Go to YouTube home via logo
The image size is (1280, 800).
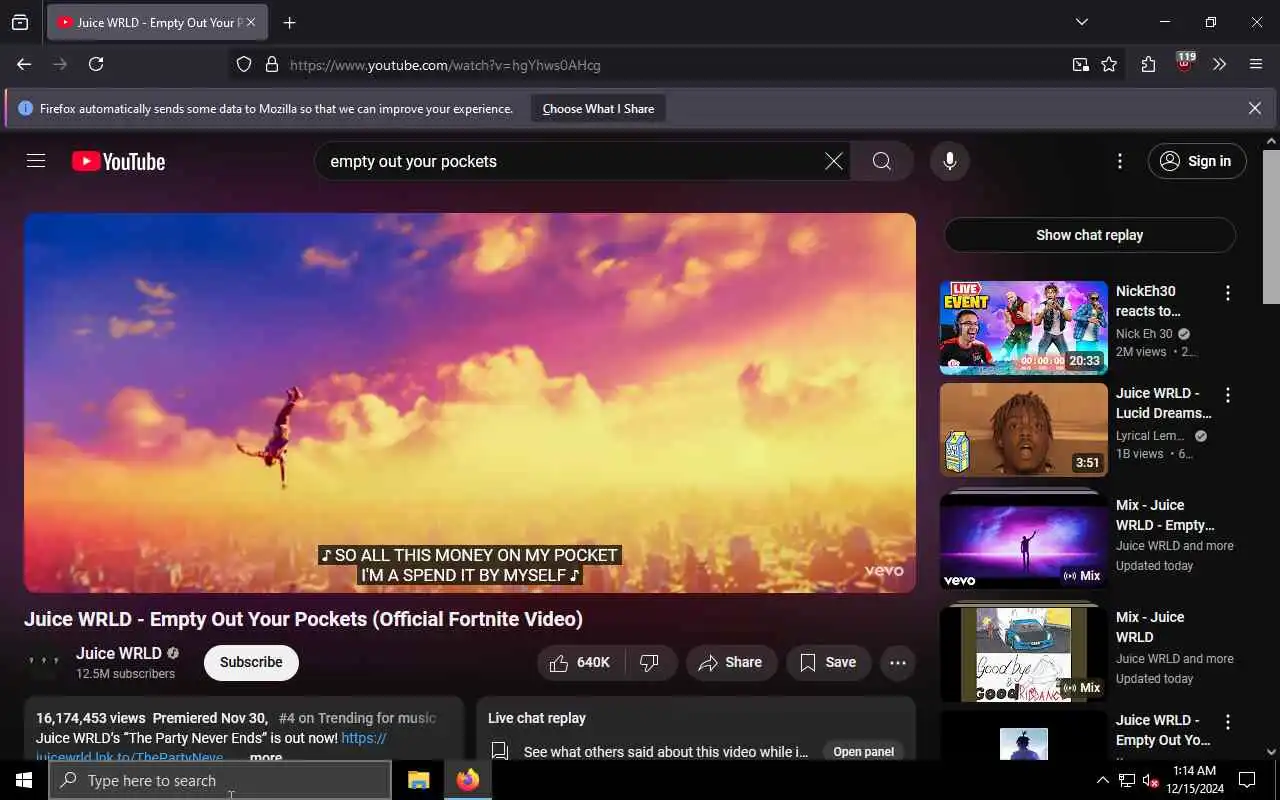pos(118,161)
